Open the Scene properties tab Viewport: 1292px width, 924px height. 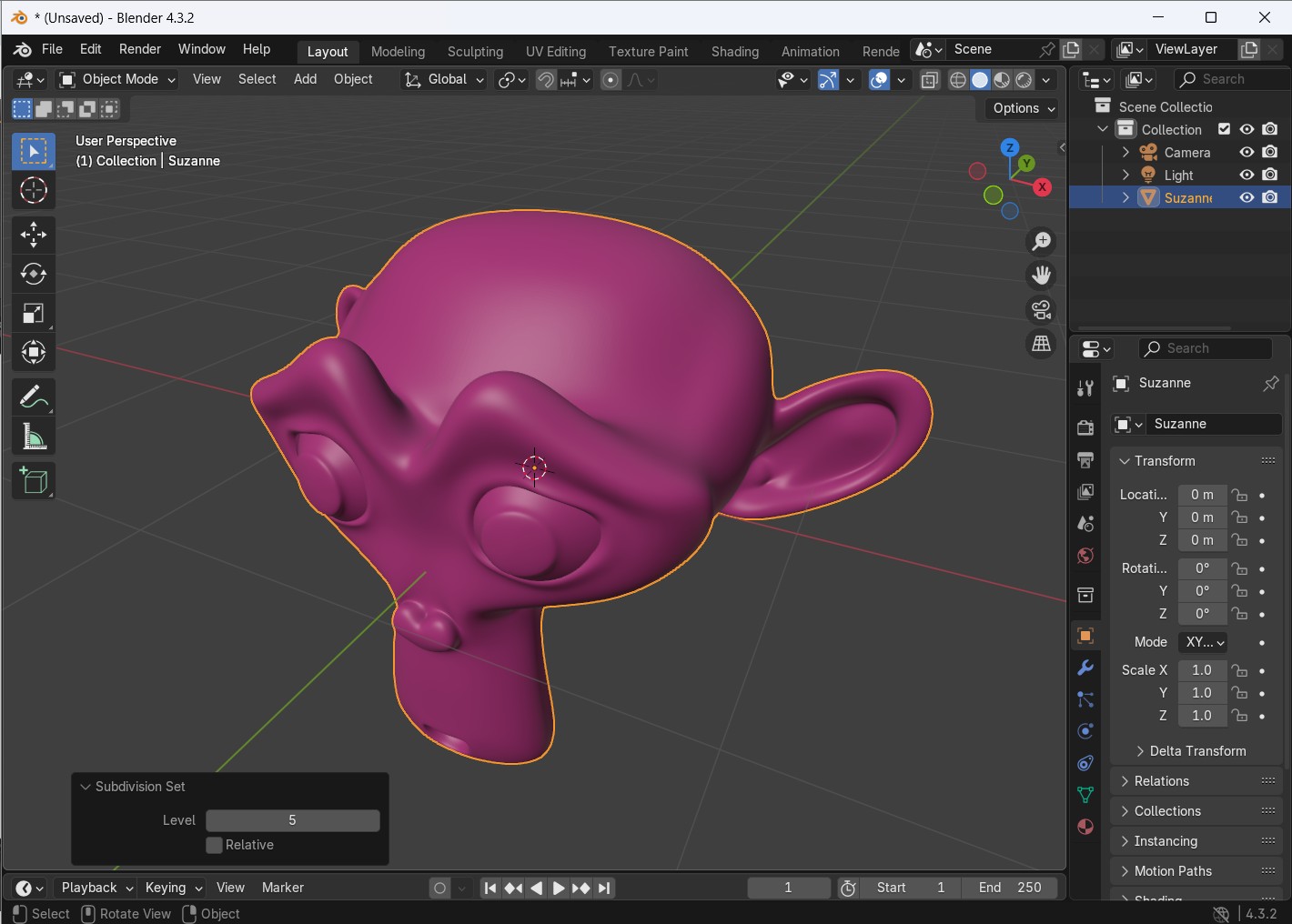1085,523
